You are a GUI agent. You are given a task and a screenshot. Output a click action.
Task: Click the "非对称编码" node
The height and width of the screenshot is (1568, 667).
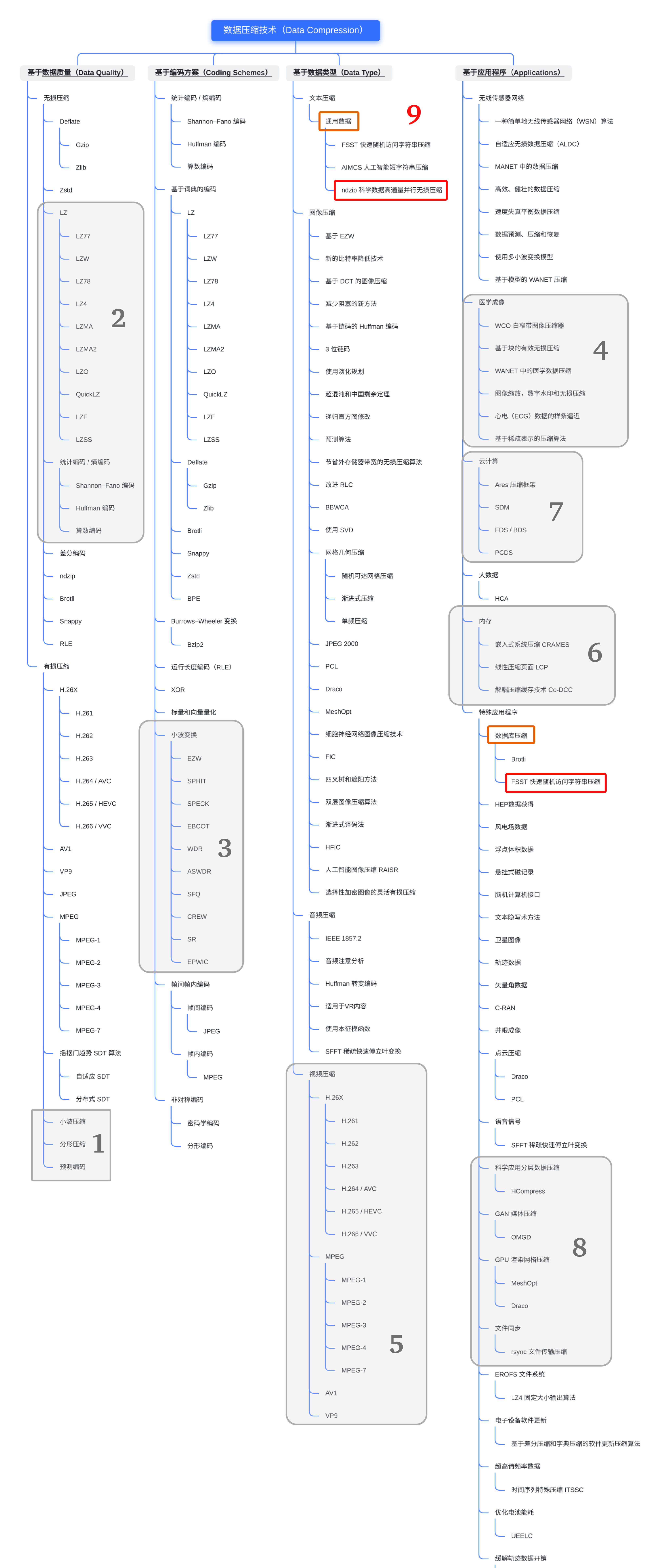(x=187, y=1100)
